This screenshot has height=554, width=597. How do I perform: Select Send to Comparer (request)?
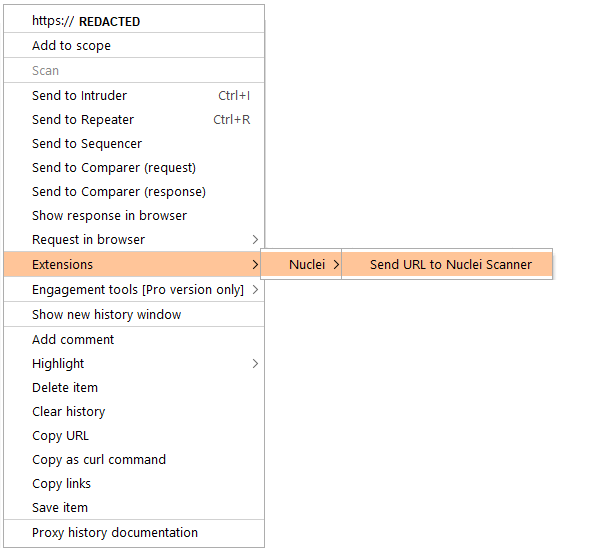pyautogui.click(x=134, y=168)
